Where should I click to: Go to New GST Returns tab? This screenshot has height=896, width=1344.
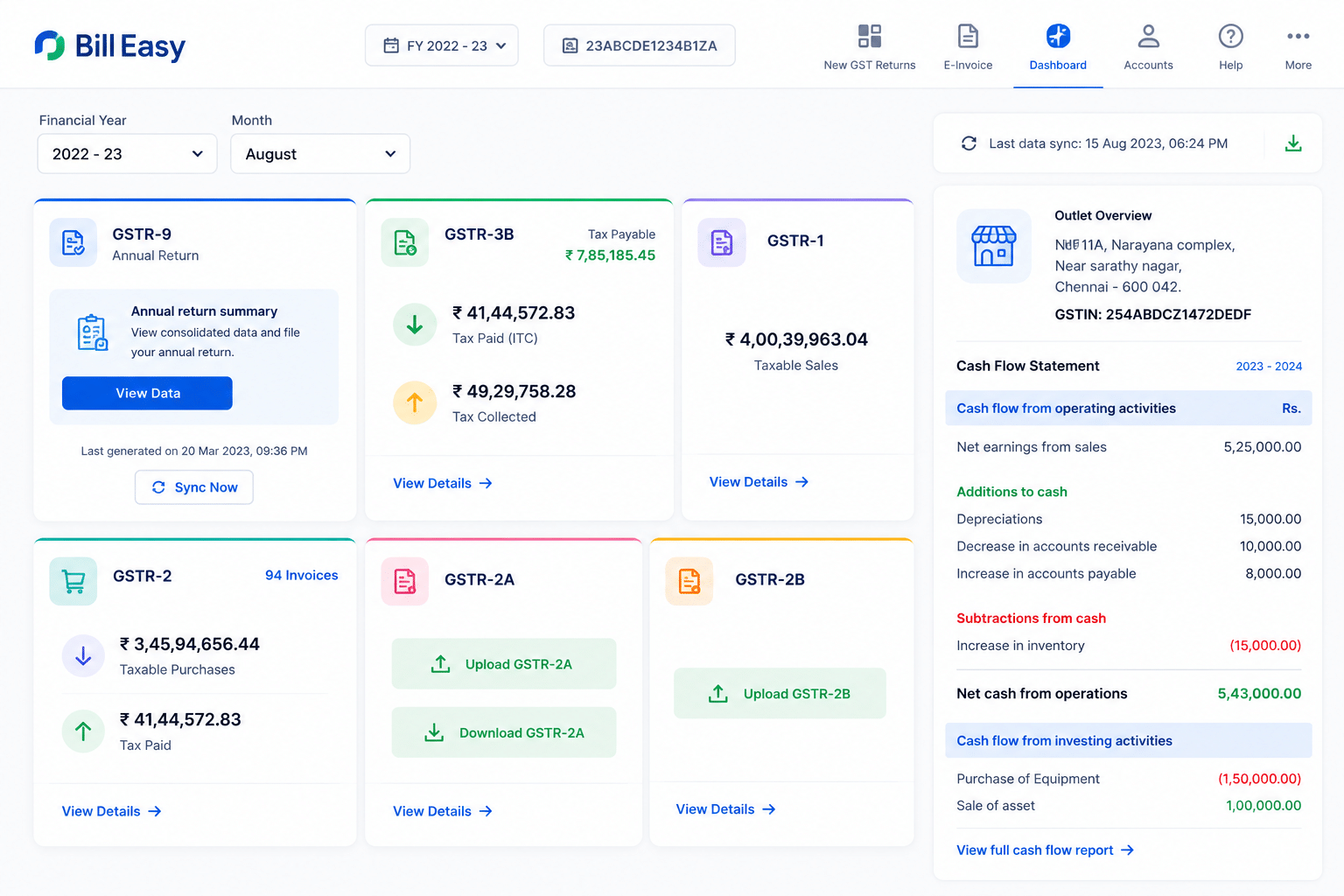coord(870,47)
